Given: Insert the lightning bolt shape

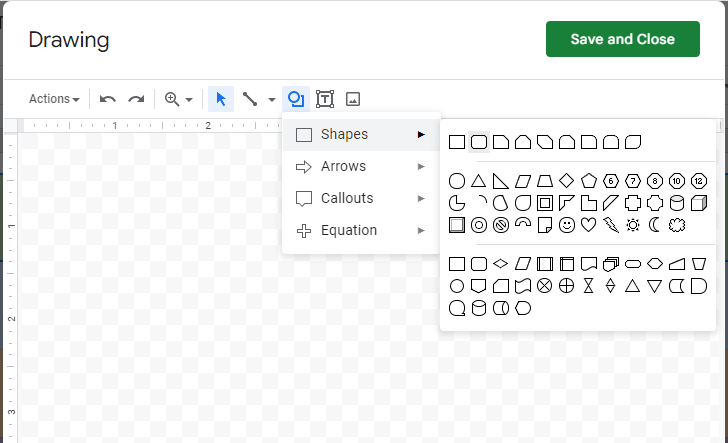Looking at the screenshot, I should click(x=611, y=225).
